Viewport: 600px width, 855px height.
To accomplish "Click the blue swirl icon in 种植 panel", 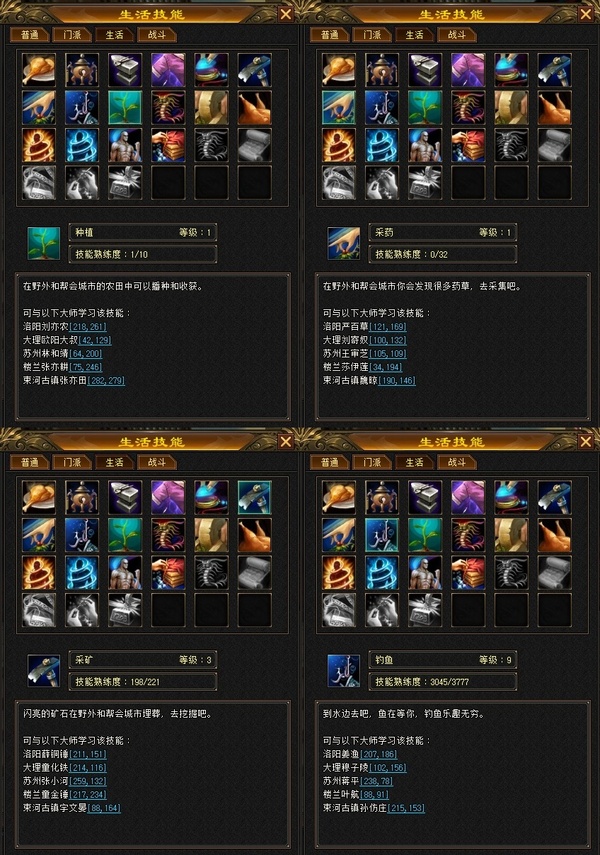I will 82,145.
